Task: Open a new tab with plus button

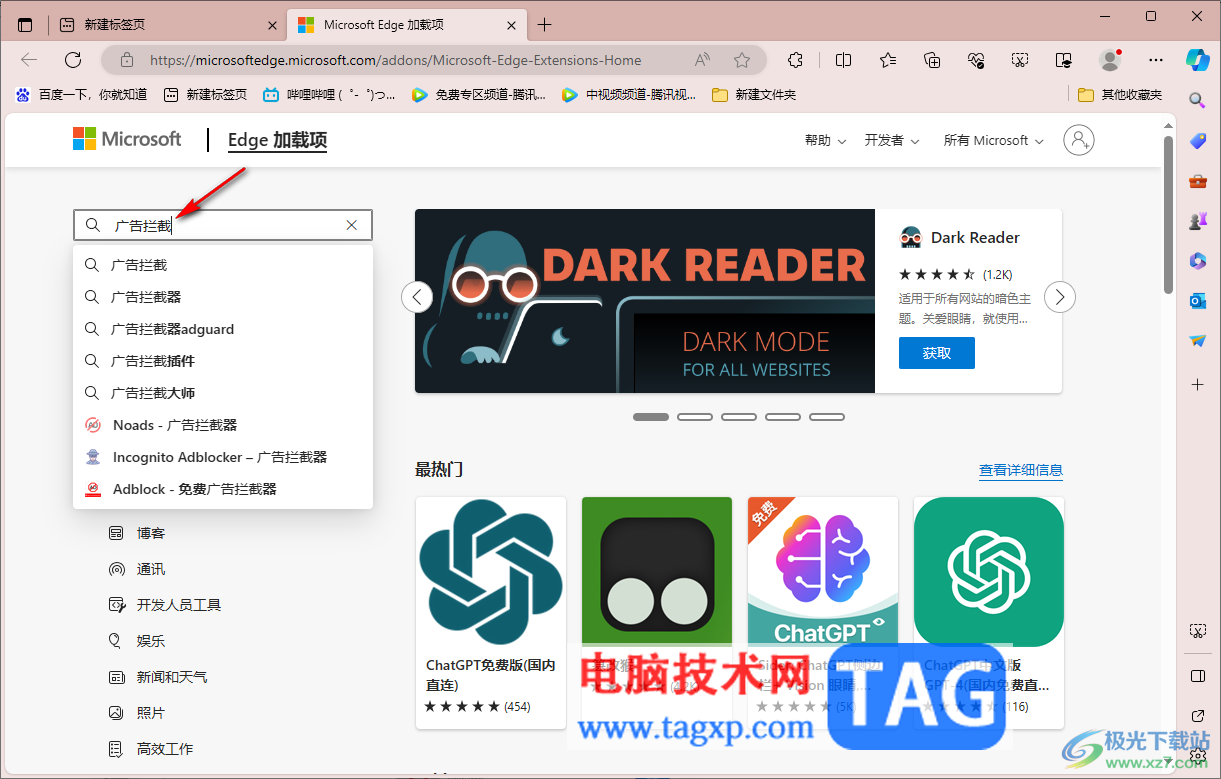Action: (544, 24)
